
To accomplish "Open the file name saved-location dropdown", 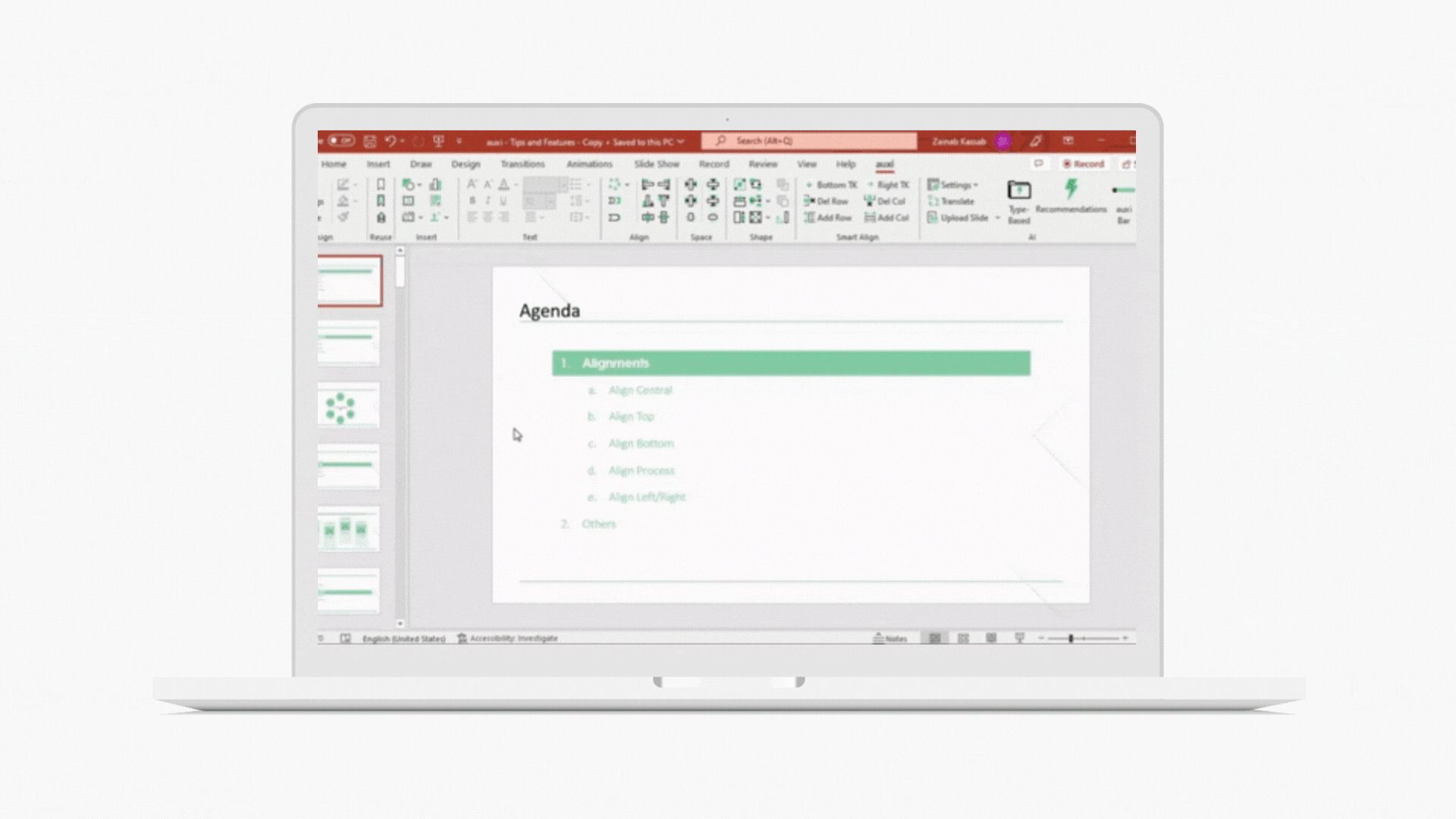I will [681, 142].
